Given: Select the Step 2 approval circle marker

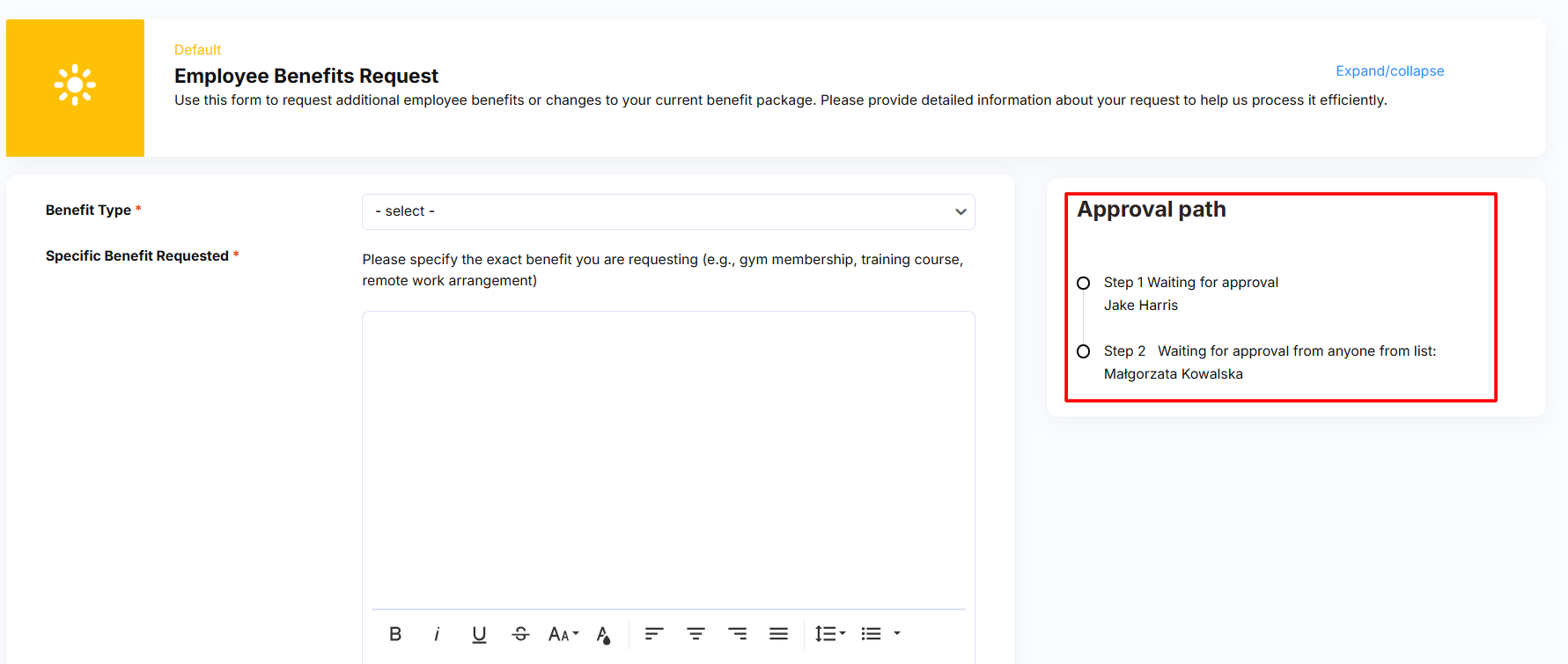Looking at the screenshot, I should point(1083,351).
